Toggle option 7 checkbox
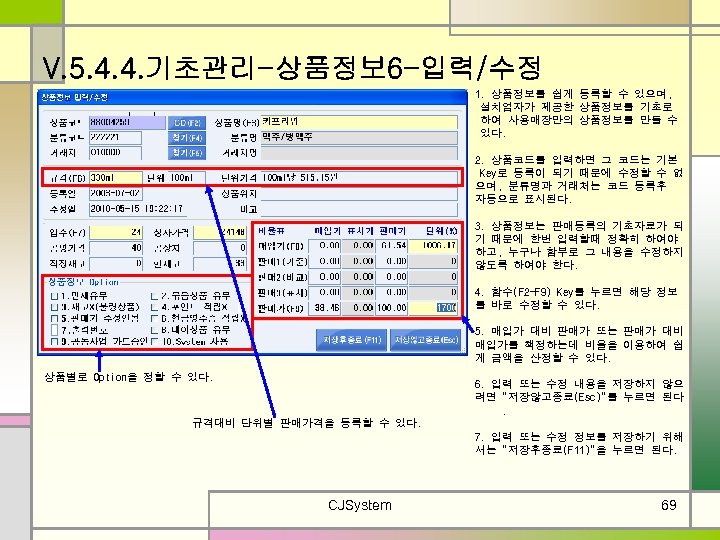The width and height of the screenshot is (720, 540). click(x=54, y=330)
